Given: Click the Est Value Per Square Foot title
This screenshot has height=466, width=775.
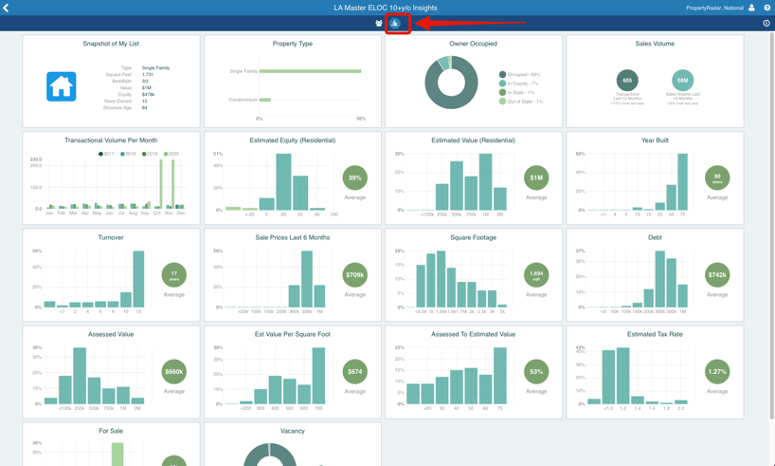Looking at the screenshot, I should 292,334.
